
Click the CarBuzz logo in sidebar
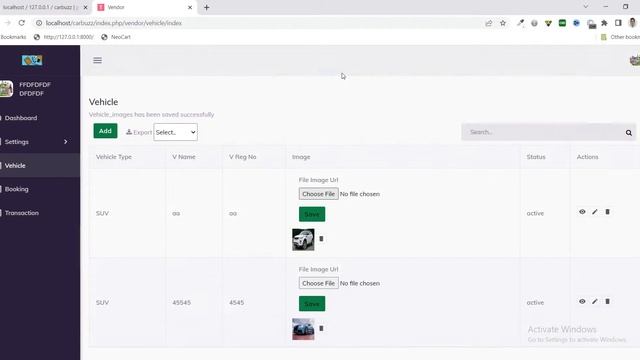32,60
